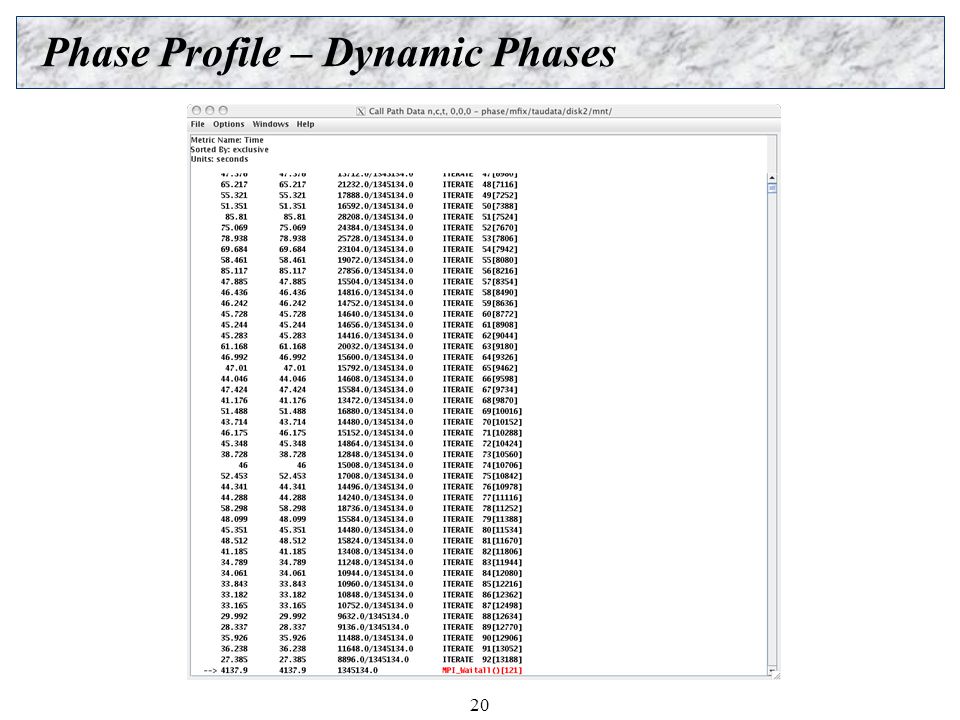This screenshot has width=960, height=720.
Task: Select row ITERATE 76[10978]
Action: (x=371, y=487)
